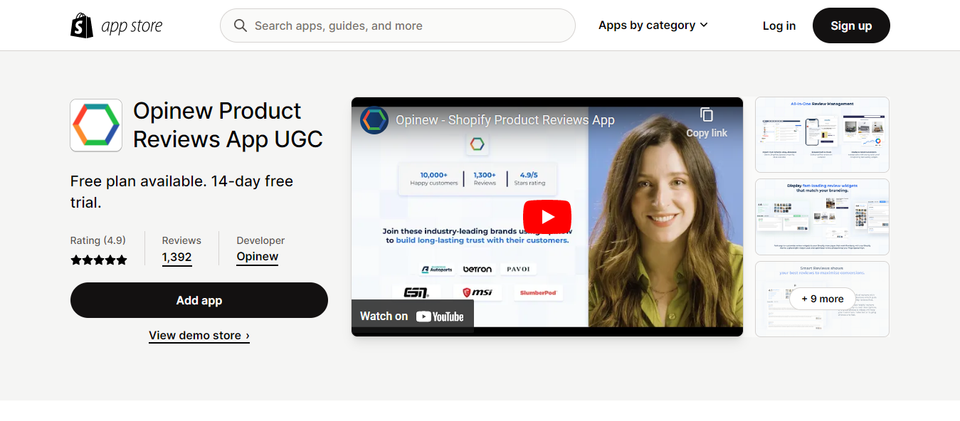Open the All-in-One Review Management thumbnail
This screenshot has height=421, width=960.
tap(822, 135)
